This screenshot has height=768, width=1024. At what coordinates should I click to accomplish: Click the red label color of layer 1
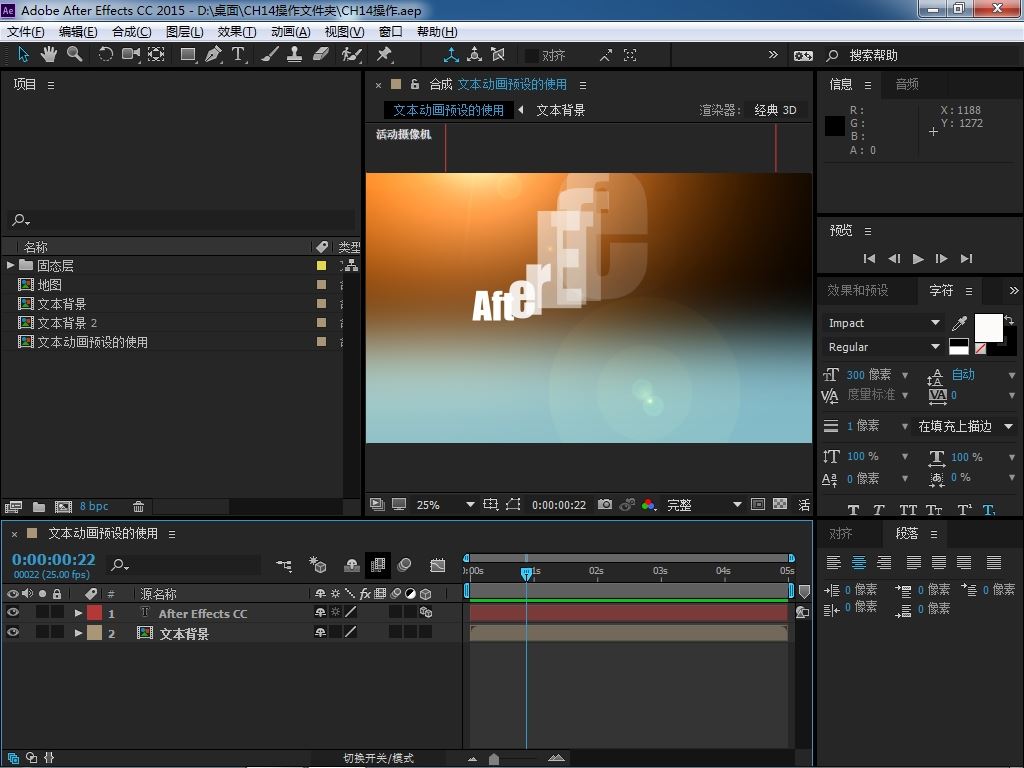point(95,613)
